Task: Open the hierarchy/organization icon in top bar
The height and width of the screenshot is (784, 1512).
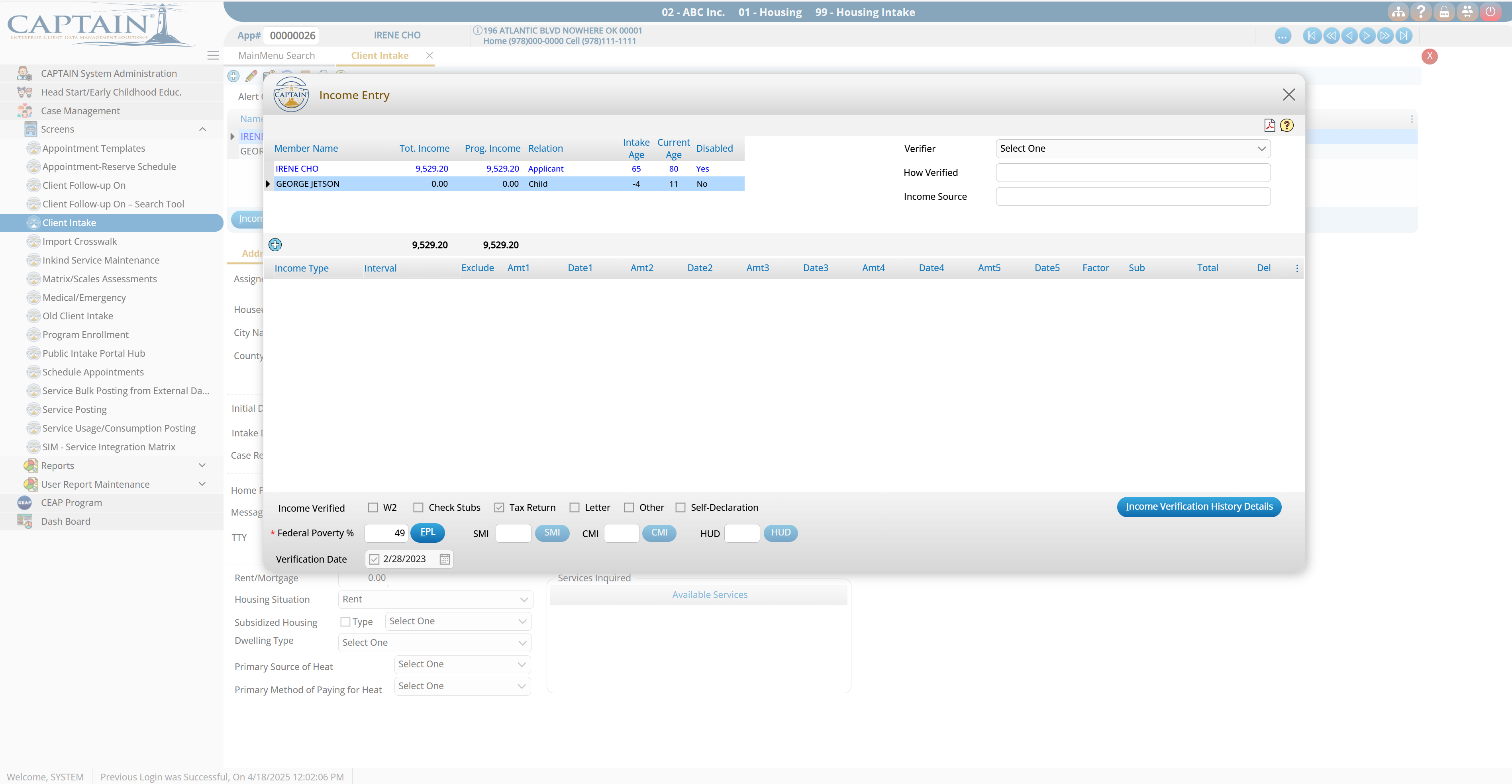Action: (1398, 12)
